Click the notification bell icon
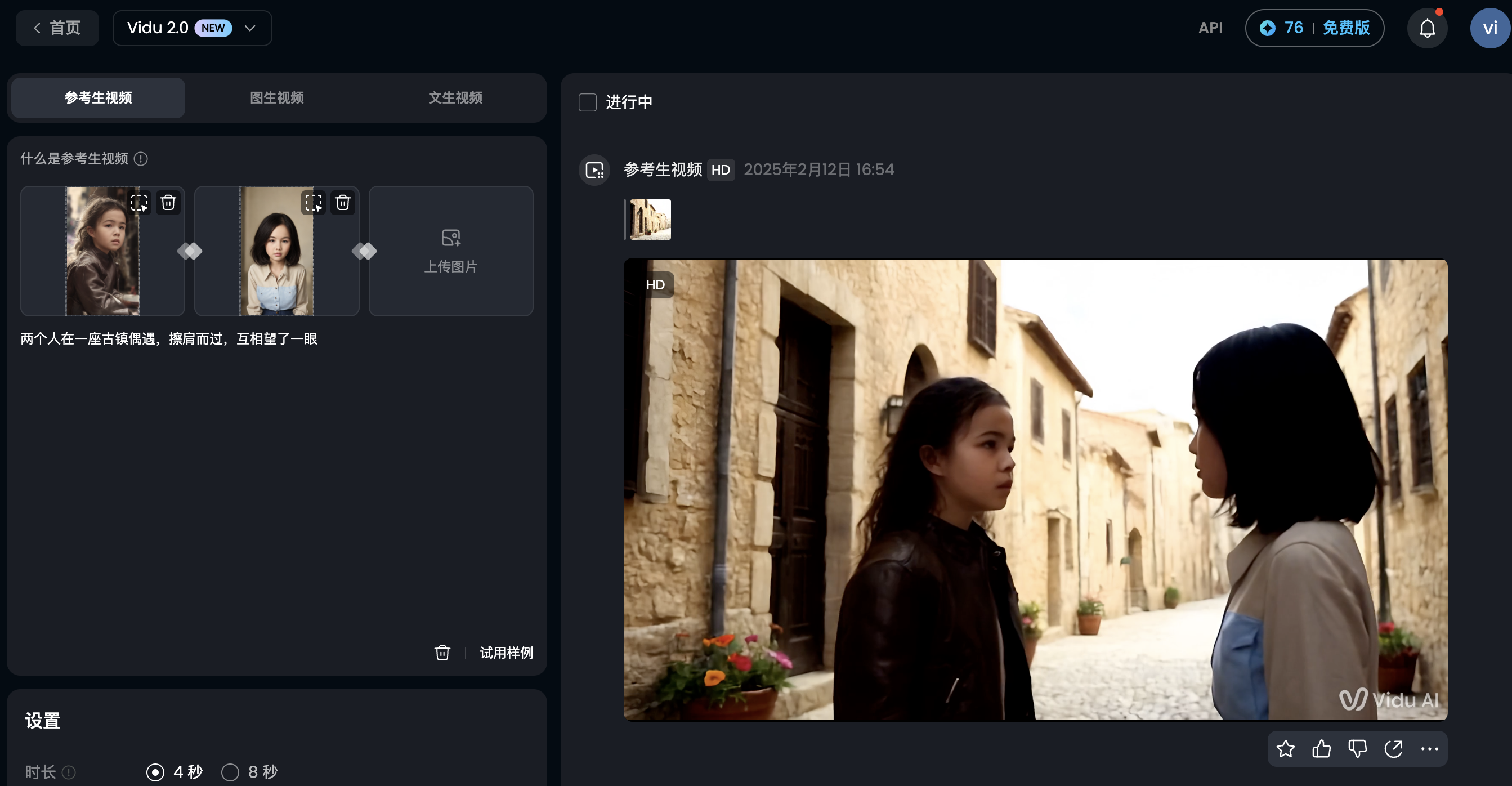 tap(1427, 28)
